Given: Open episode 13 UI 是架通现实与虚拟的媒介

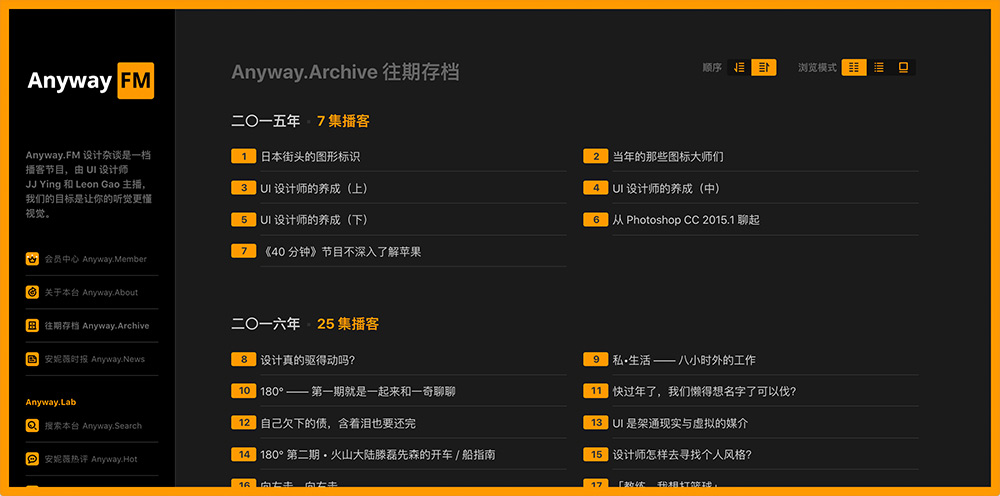Looking at the screenshot, I should point(751,423).
